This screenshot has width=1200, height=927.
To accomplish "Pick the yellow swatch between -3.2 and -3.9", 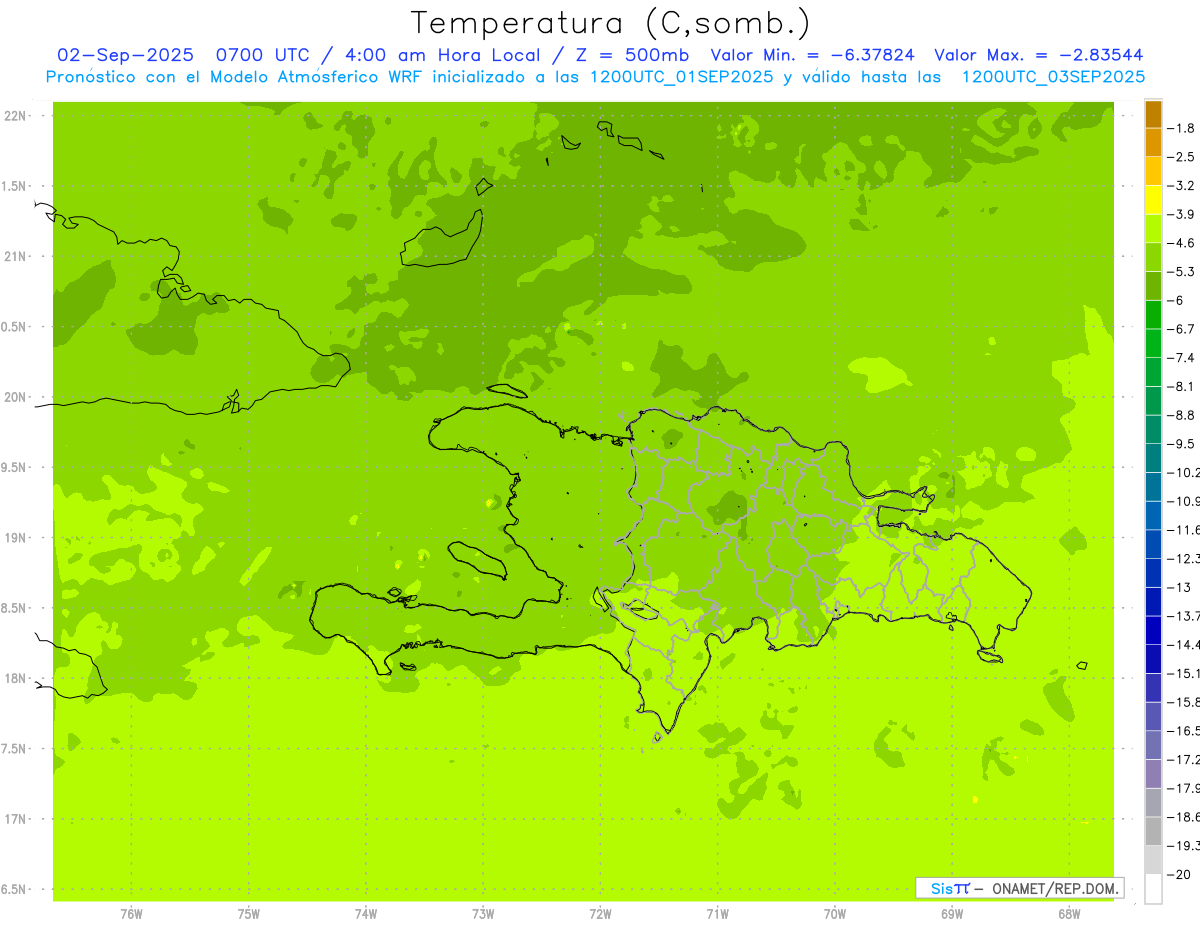I will [x=1153, y=200].
